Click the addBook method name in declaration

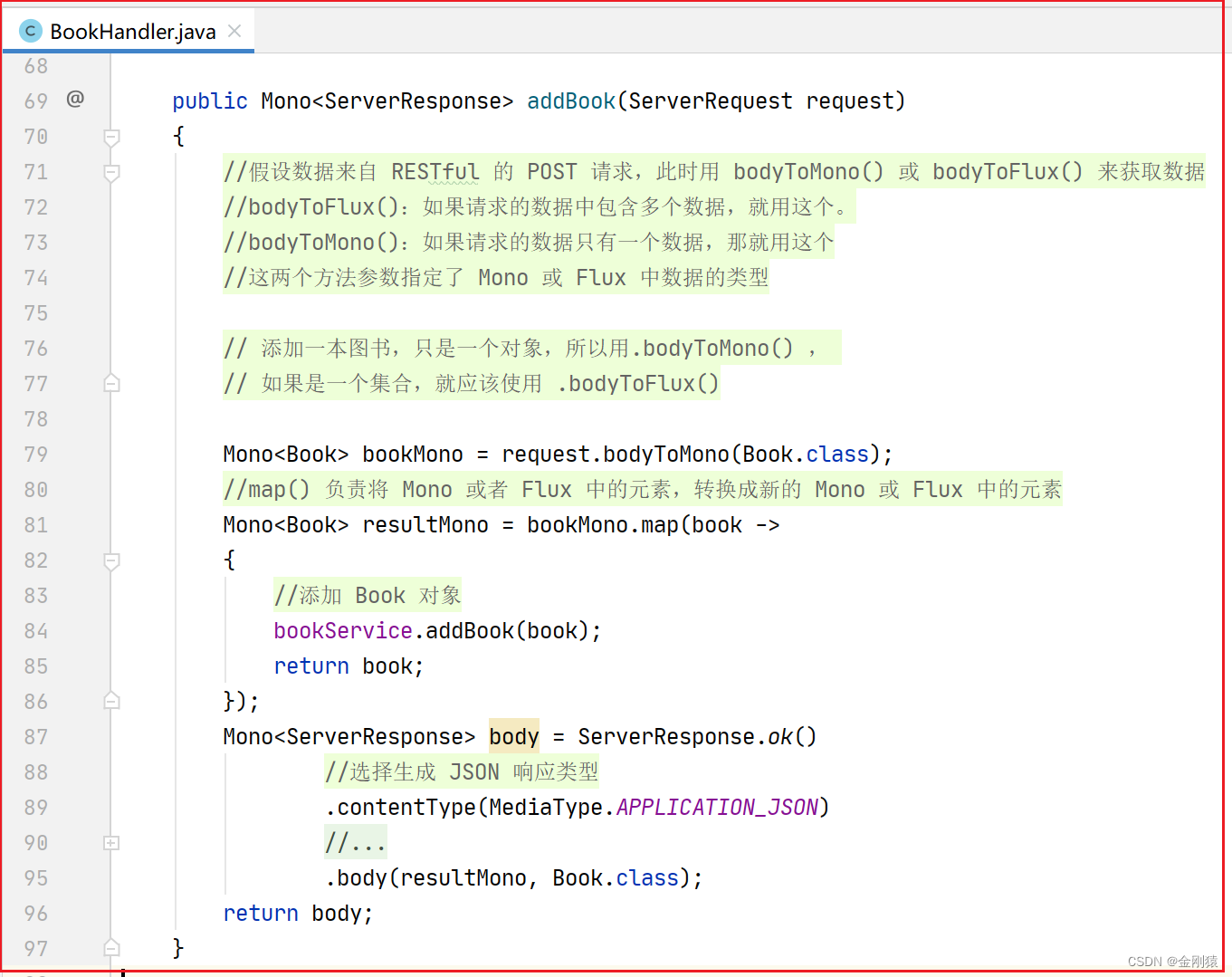[x=571, y=101]
